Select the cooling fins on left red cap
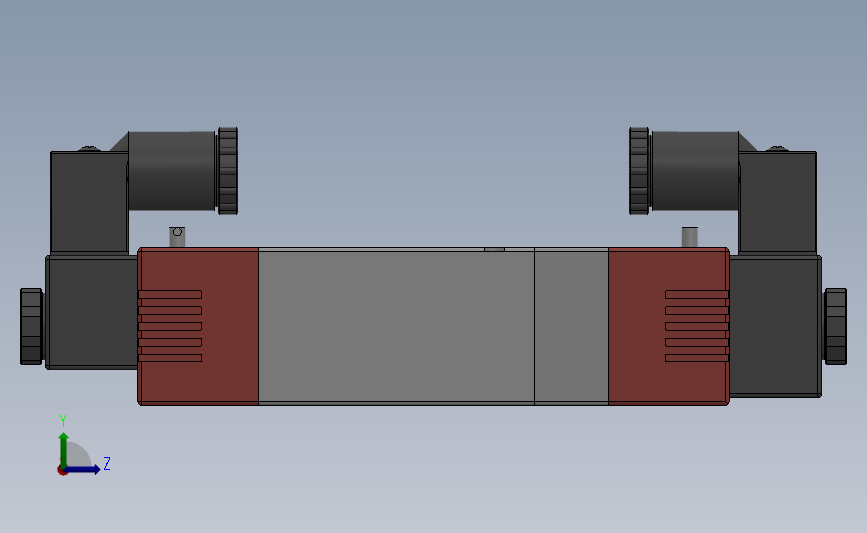This screenshot has width=867, height=533. [x=170, y=326]
